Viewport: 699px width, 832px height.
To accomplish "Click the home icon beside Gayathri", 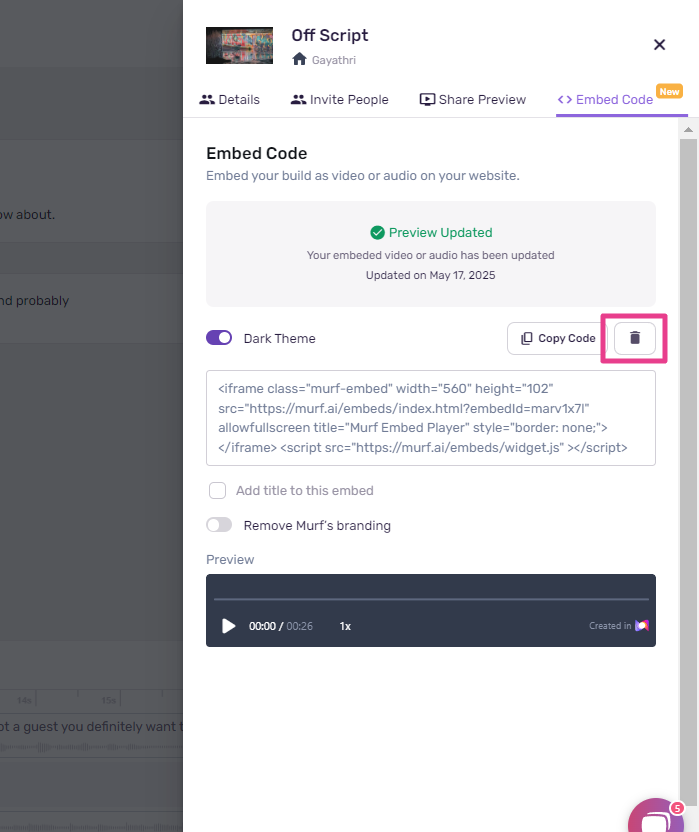I will tap(299, 59).
